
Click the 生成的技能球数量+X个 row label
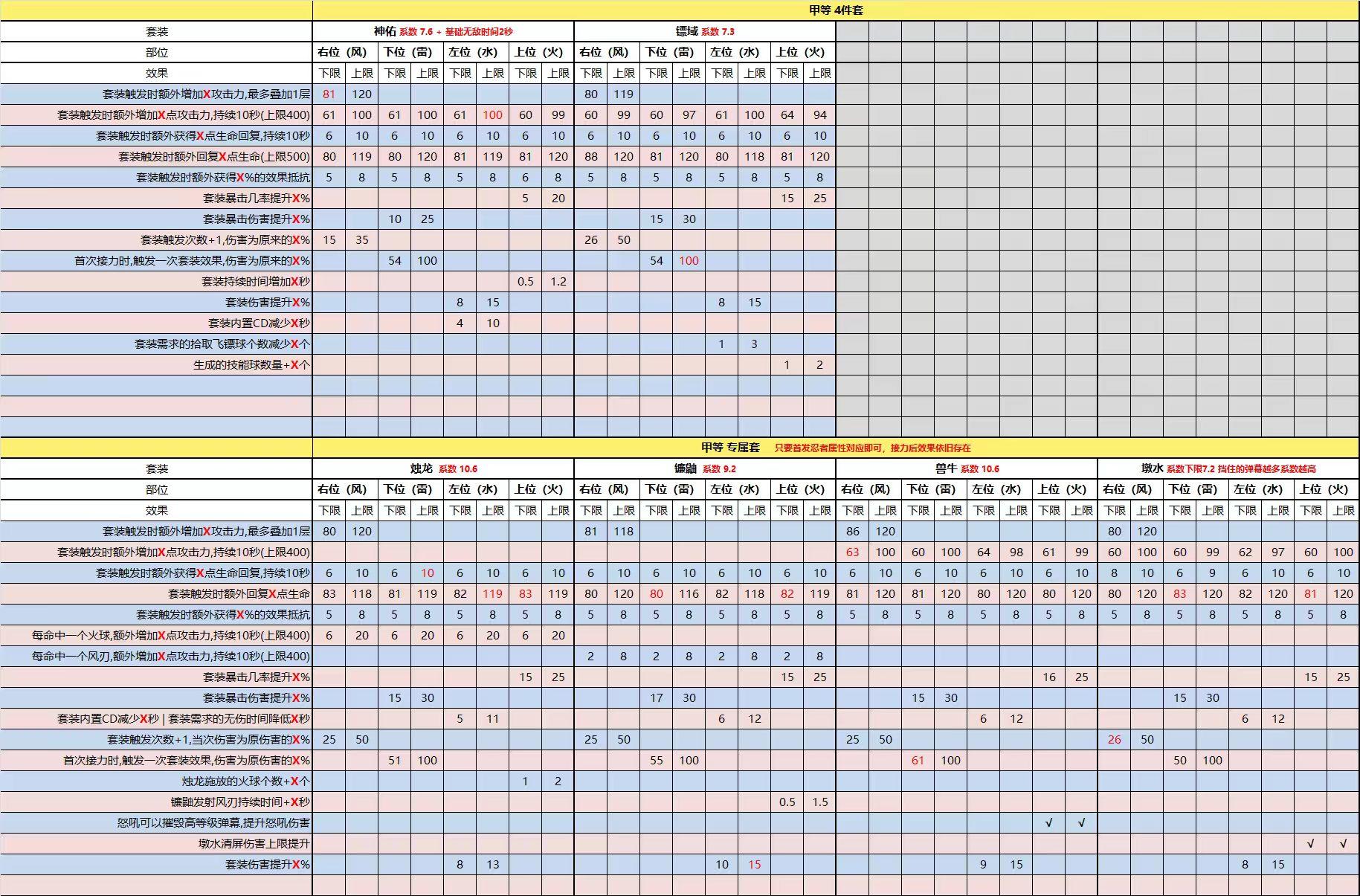click(251, 365)
